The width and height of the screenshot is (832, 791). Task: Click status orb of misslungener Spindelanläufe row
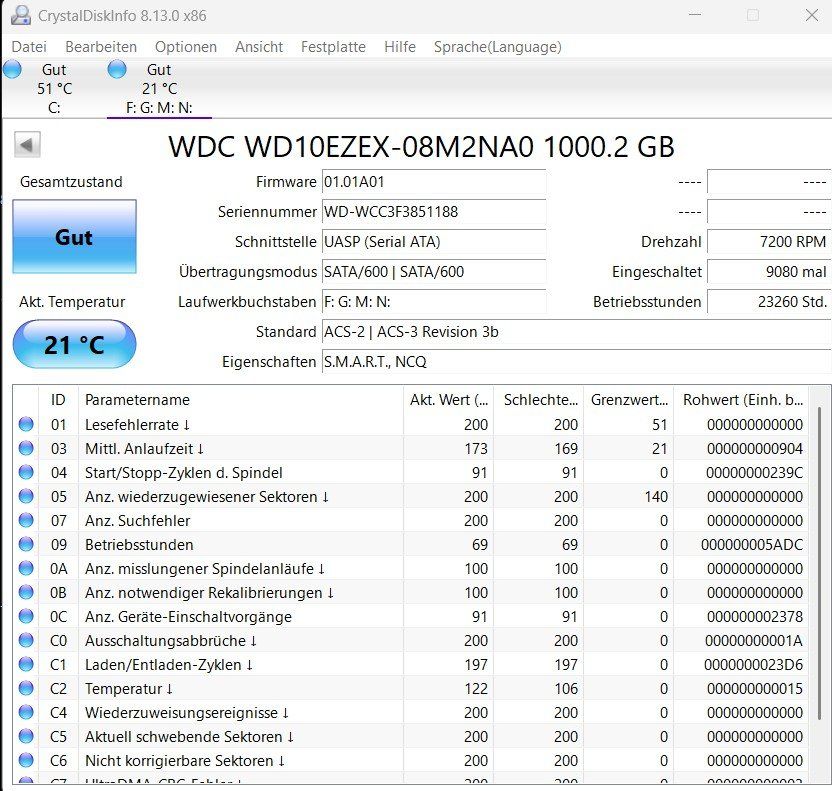click(x=26, y=568)
